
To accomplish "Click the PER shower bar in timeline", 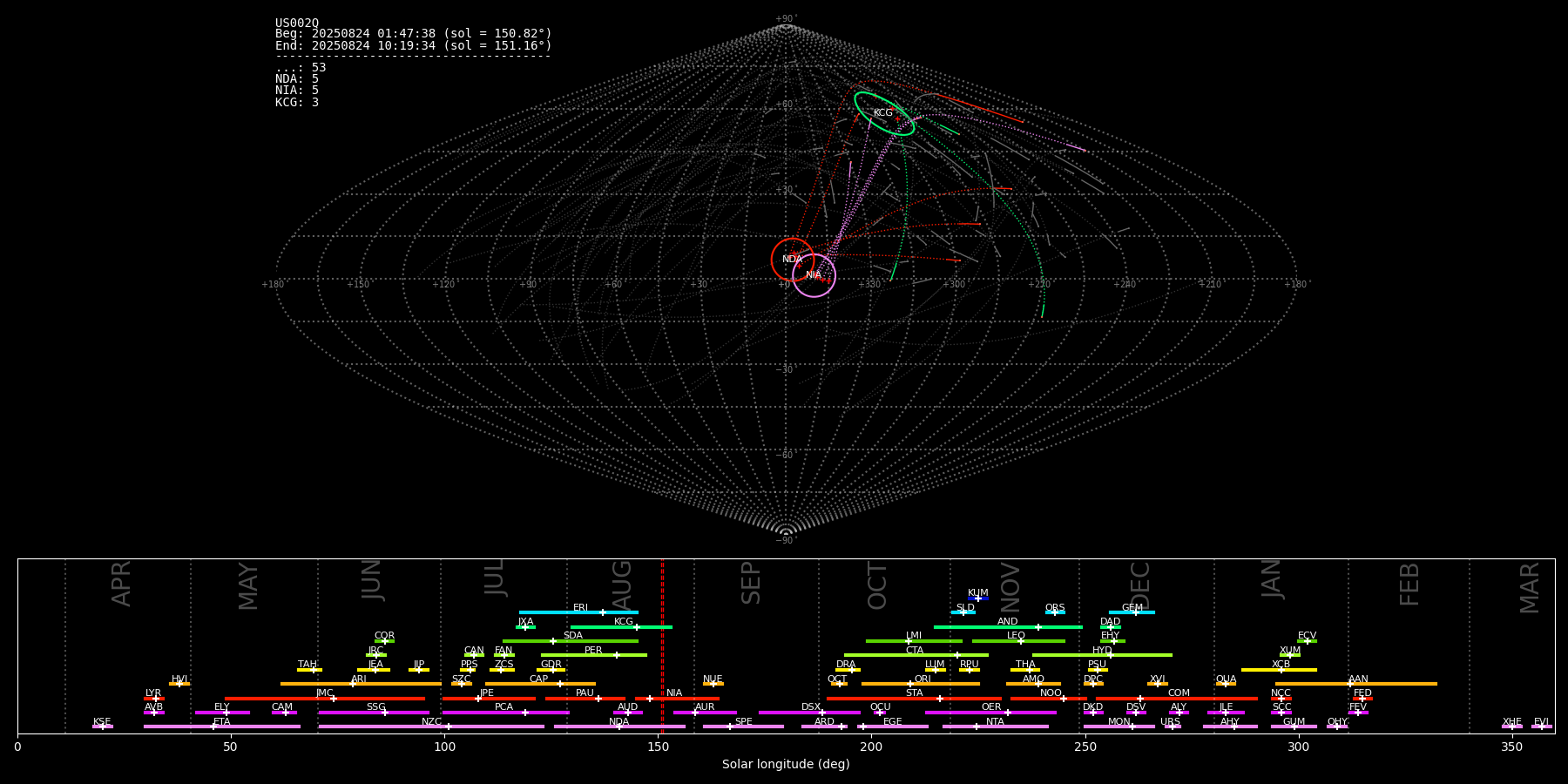I will pos(594,655).
